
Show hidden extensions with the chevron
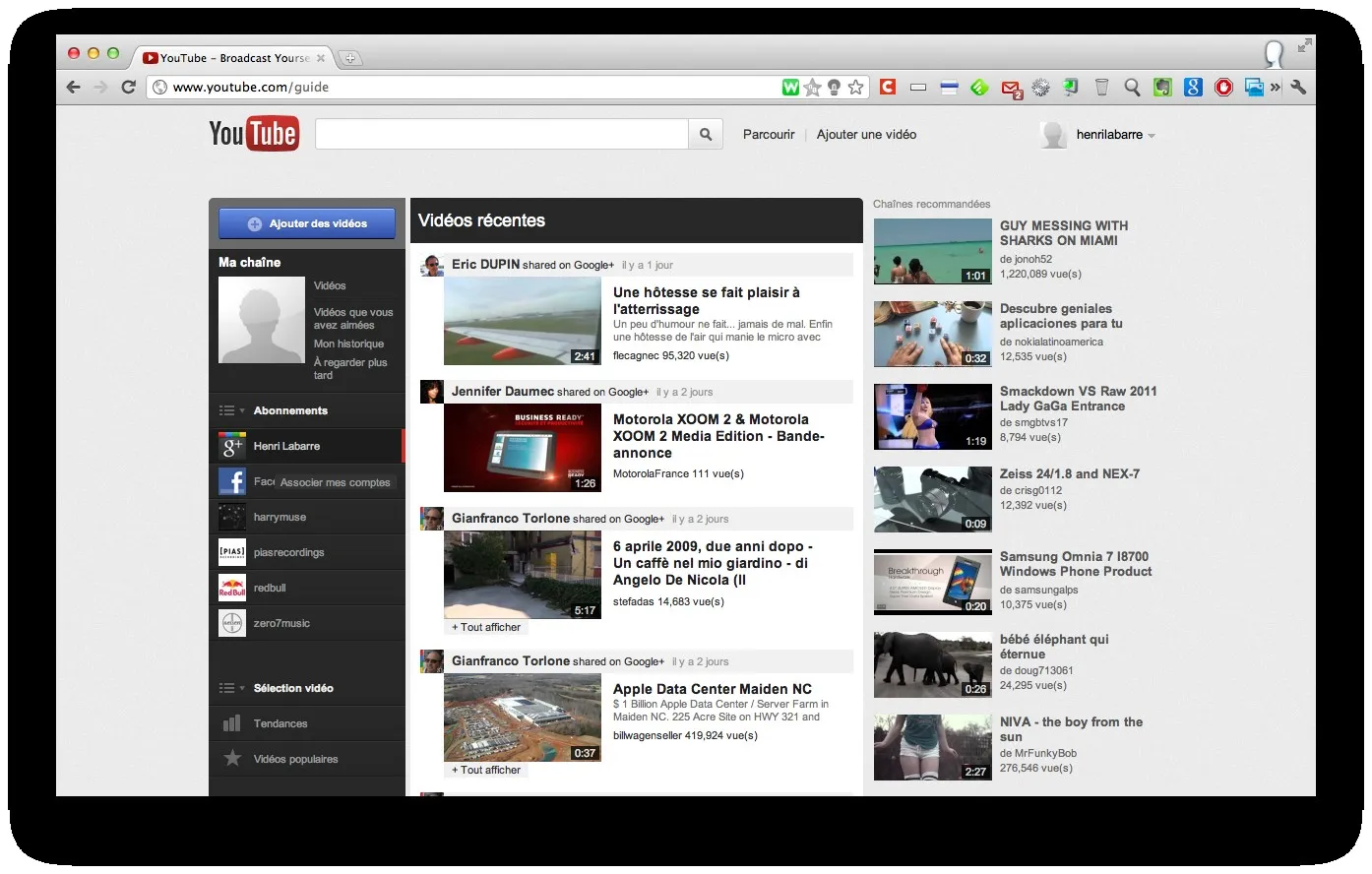pos(1276,87)
